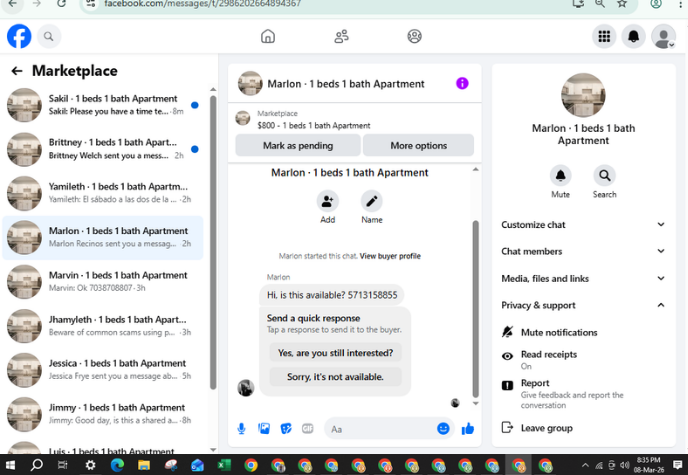The image size is (688, 475).
Task: Attach a file with the photo icon
Action: [264, 429]
